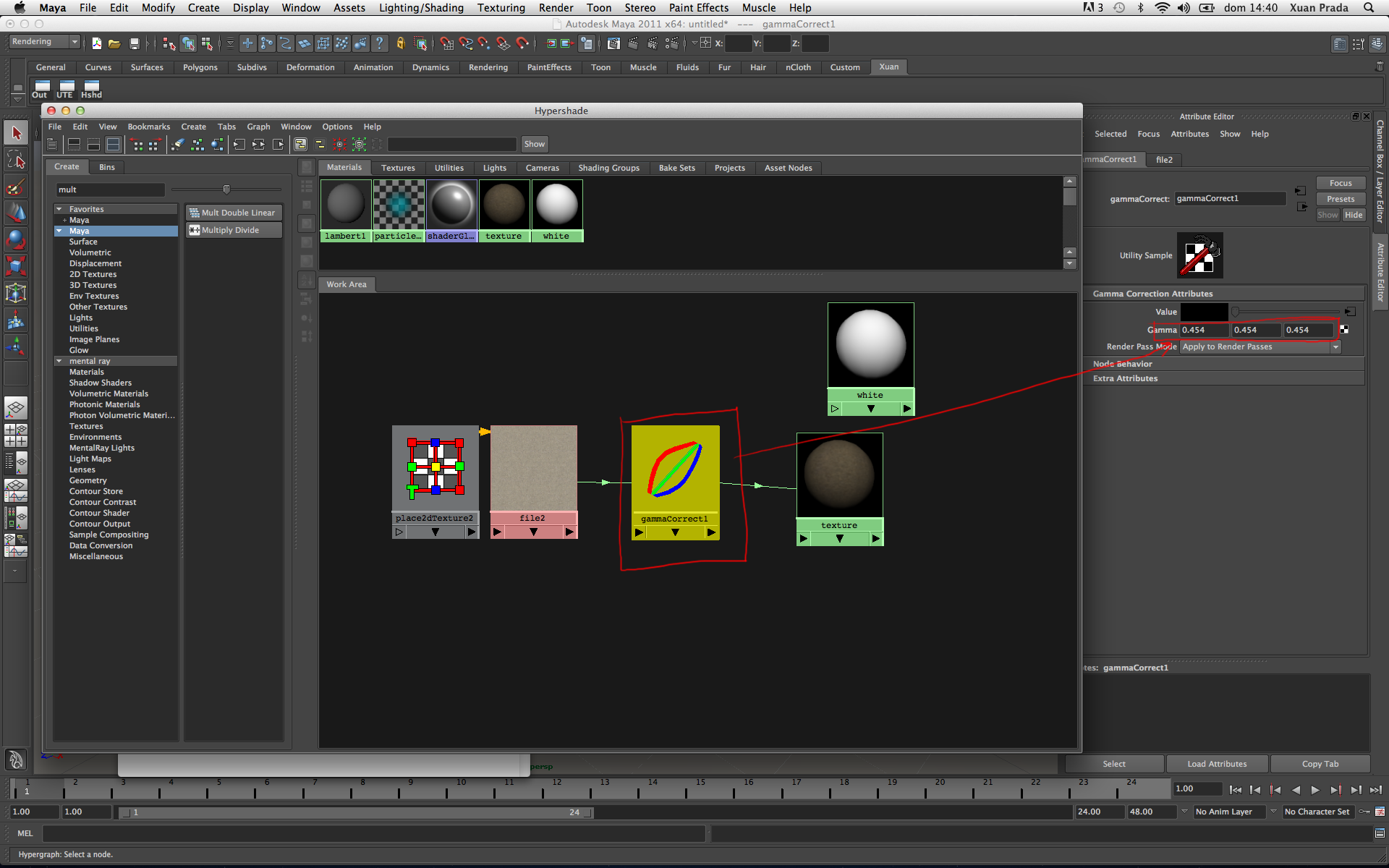Click the Presets button
This screenshot has width=1389, height=868.
click(x=1340, y=199)
